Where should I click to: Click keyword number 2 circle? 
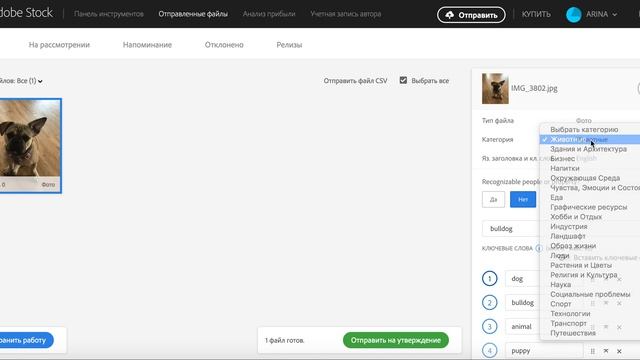point(489,303)
